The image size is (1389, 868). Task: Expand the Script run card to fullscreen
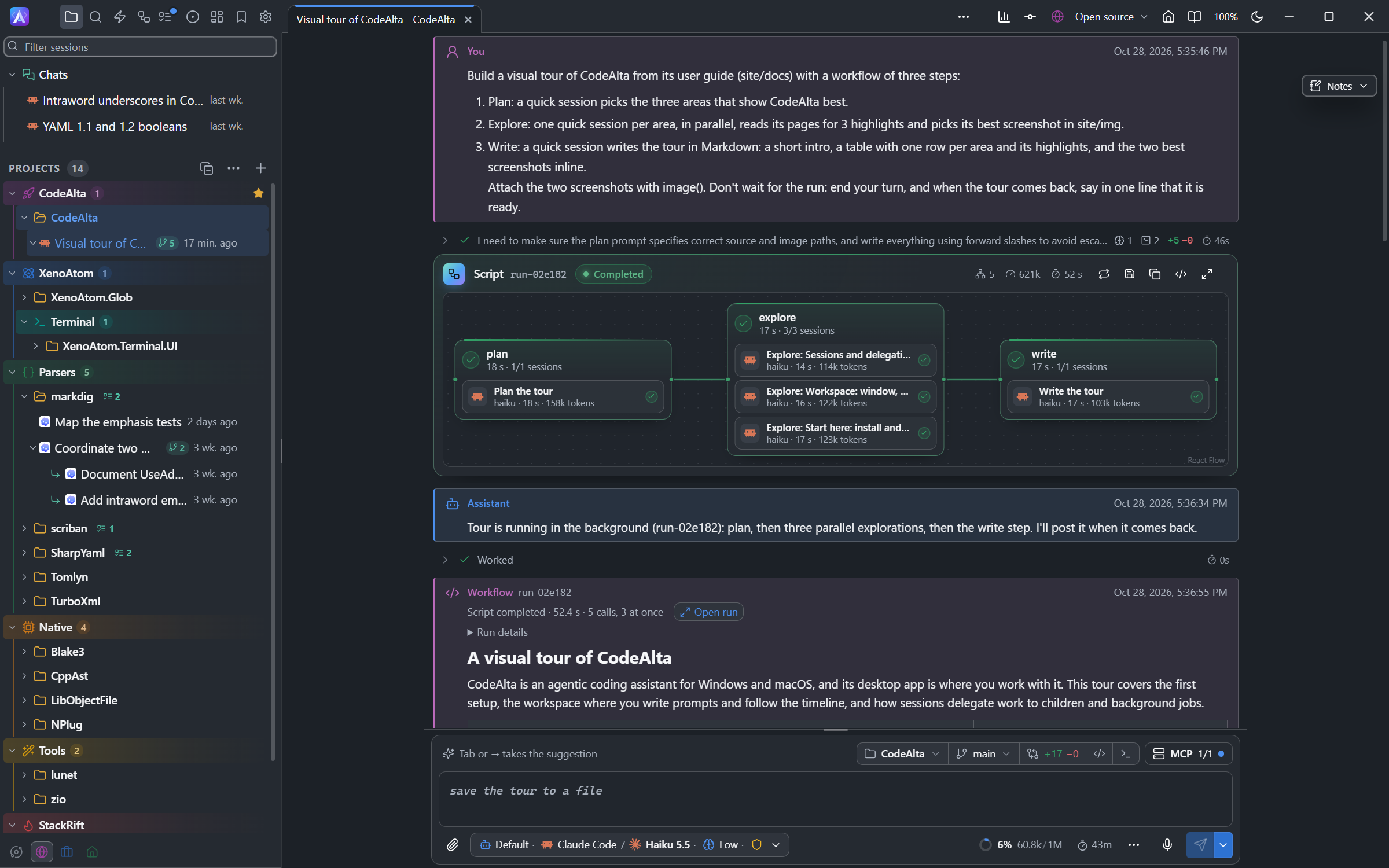tap(1207, 274)
